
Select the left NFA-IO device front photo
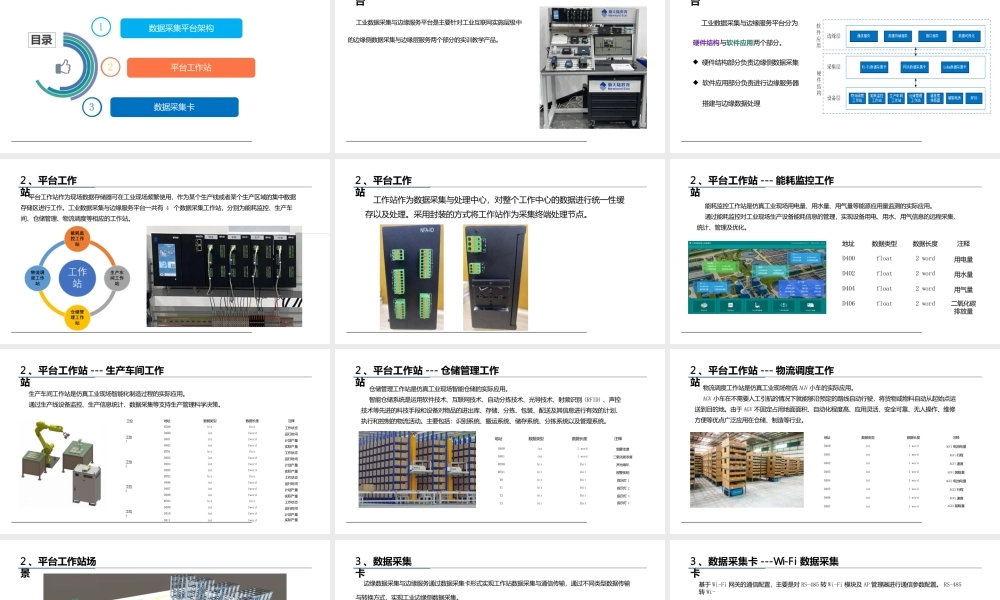tap(412, 277)
